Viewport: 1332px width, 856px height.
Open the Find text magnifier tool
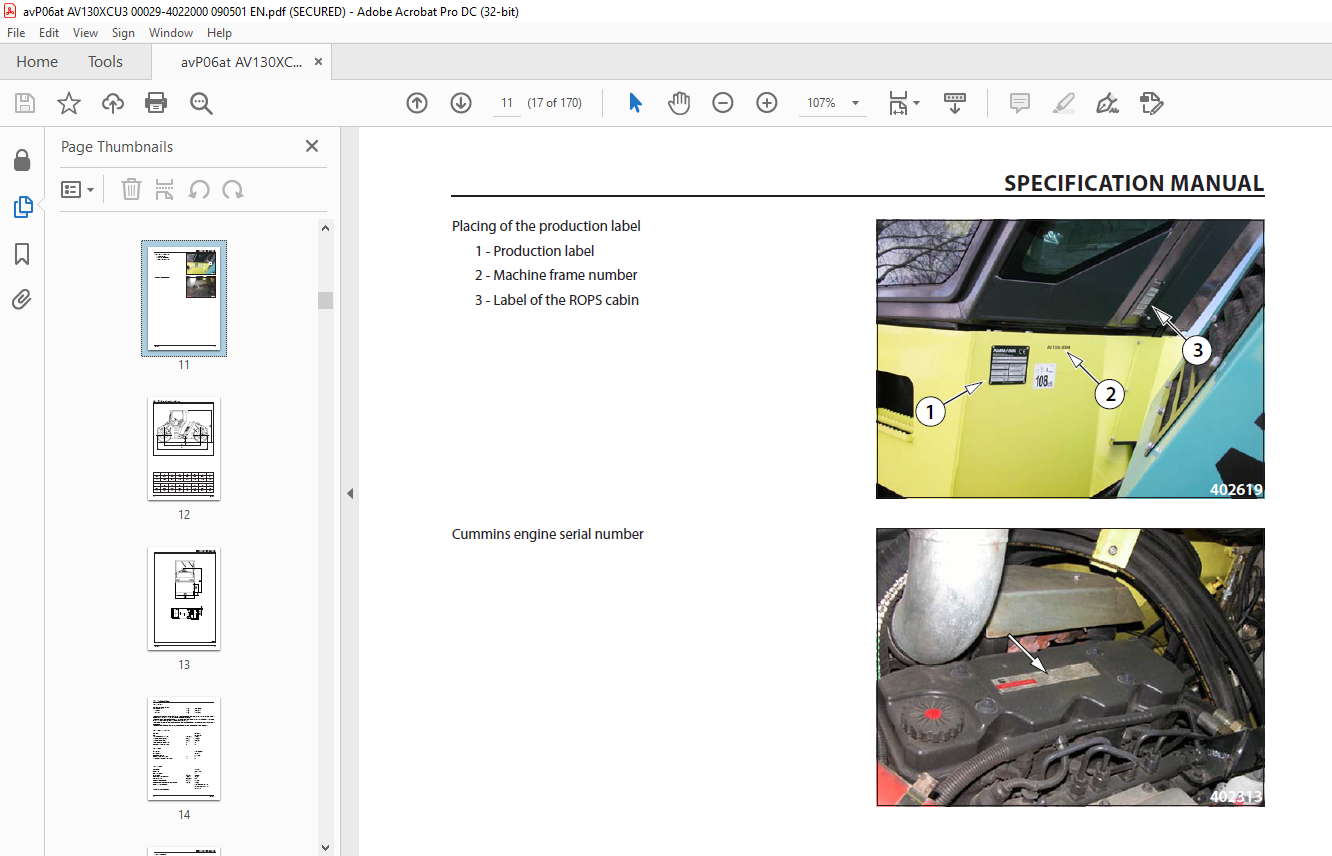pos(201,103)
